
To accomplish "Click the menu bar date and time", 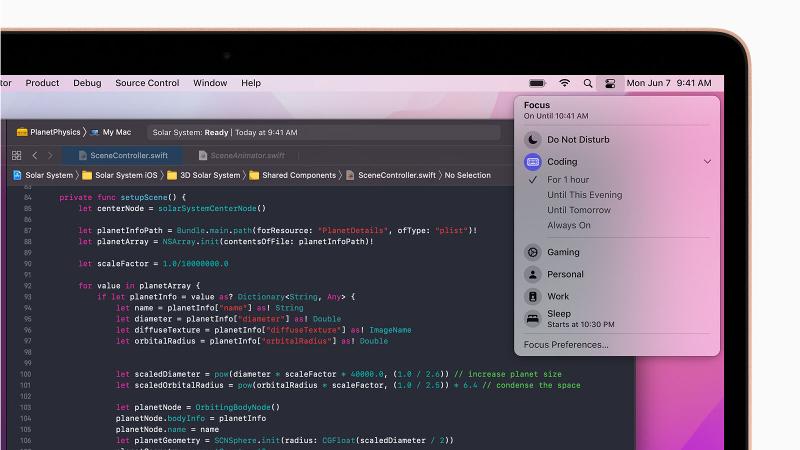I will (x=669, y=83).
